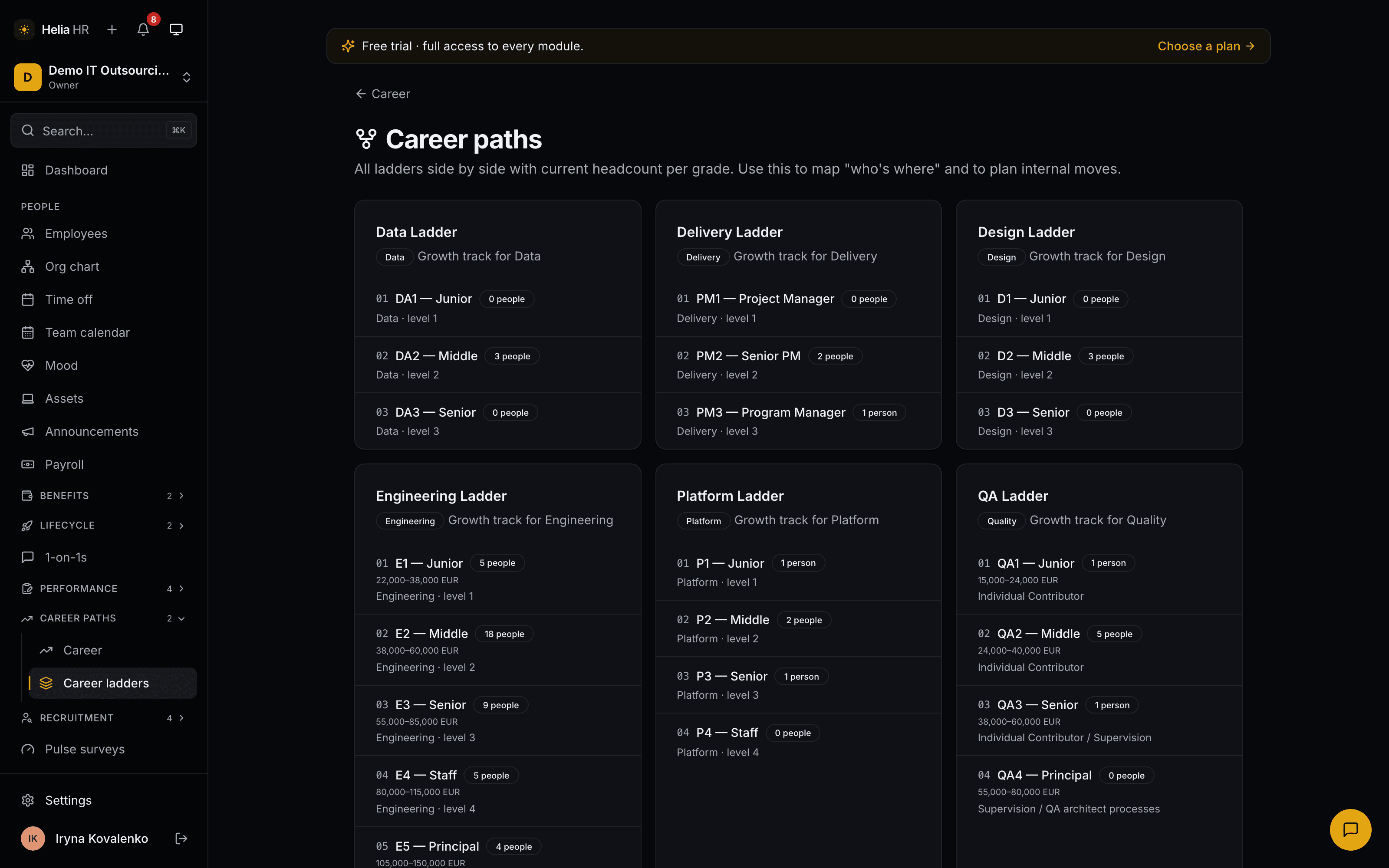Click the Data department tag
This screenshot has width=1389, height=868.
(394, 257)
